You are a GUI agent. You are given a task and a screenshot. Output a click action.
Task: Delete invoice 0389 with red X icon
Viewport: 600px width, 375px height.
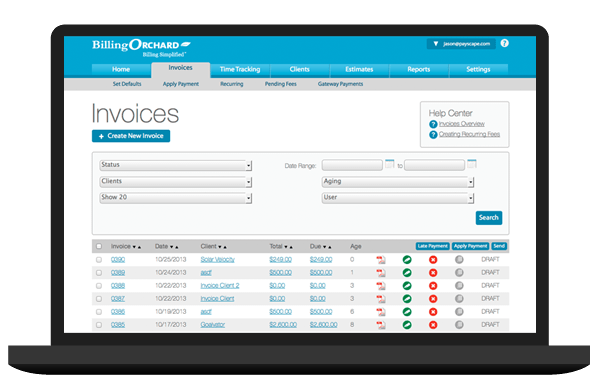[433, 273]
